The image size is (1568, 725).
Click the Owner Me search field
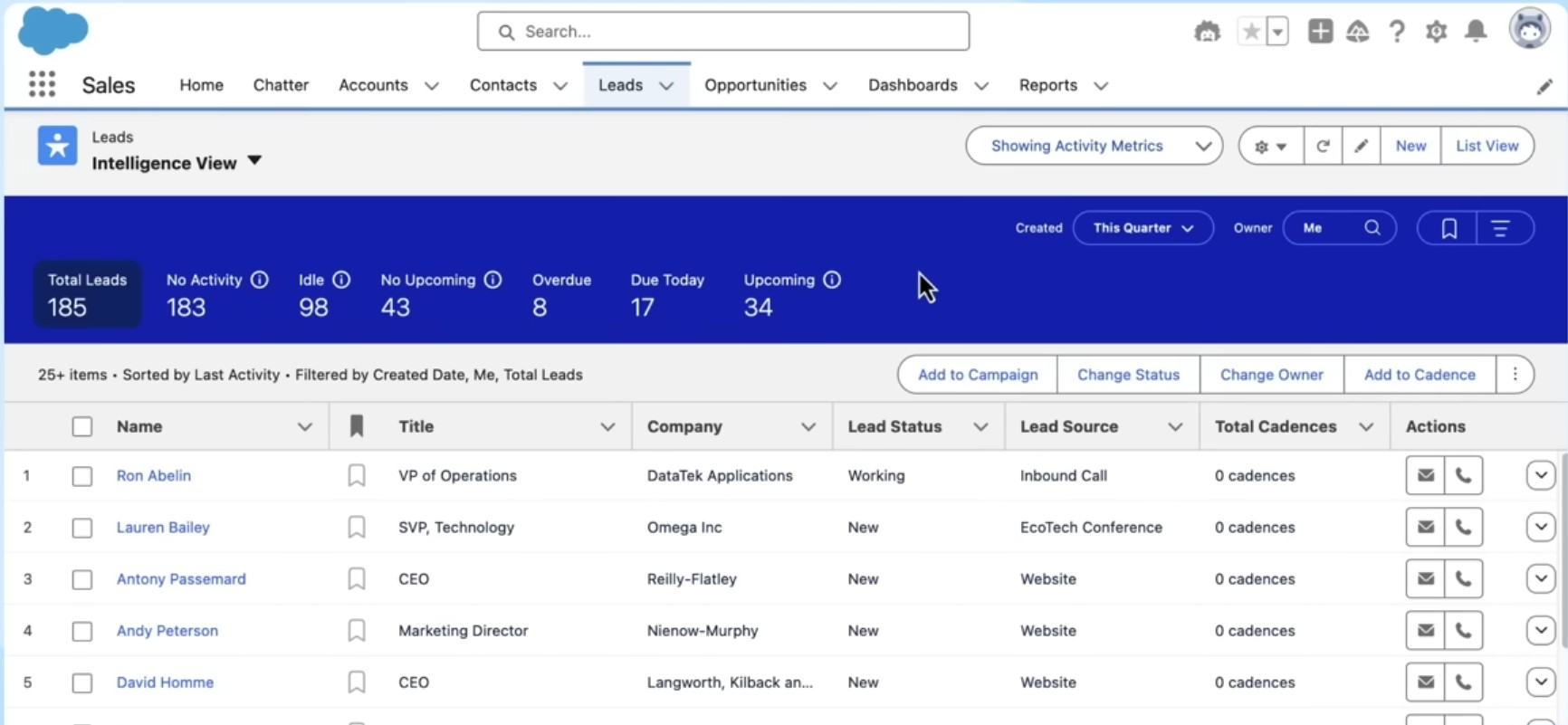[x=1339, y=228]
